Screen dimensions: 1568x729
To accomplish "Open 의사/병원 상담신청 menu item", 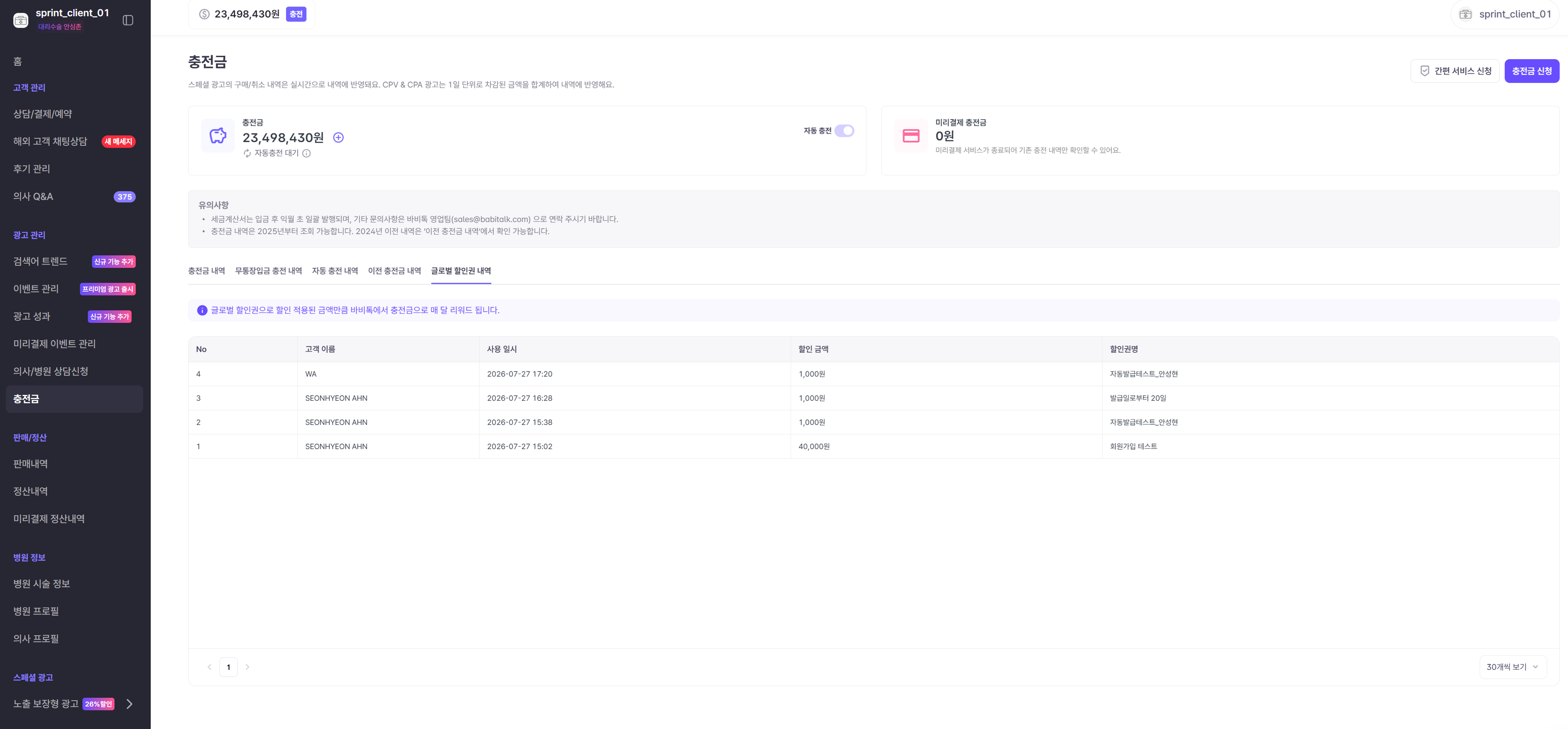I will click(74, 372).
